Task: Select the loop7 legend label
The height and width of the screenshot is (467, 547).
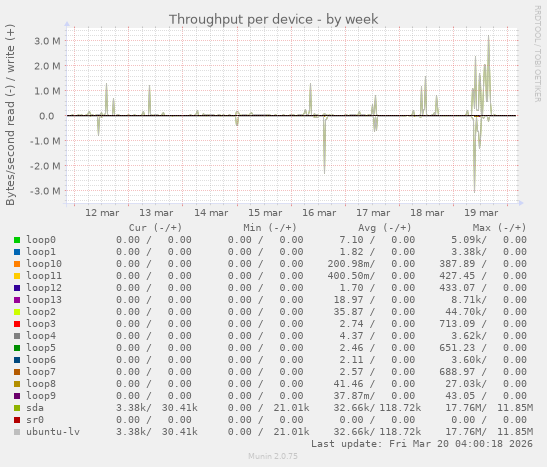Action: (41, 372)
